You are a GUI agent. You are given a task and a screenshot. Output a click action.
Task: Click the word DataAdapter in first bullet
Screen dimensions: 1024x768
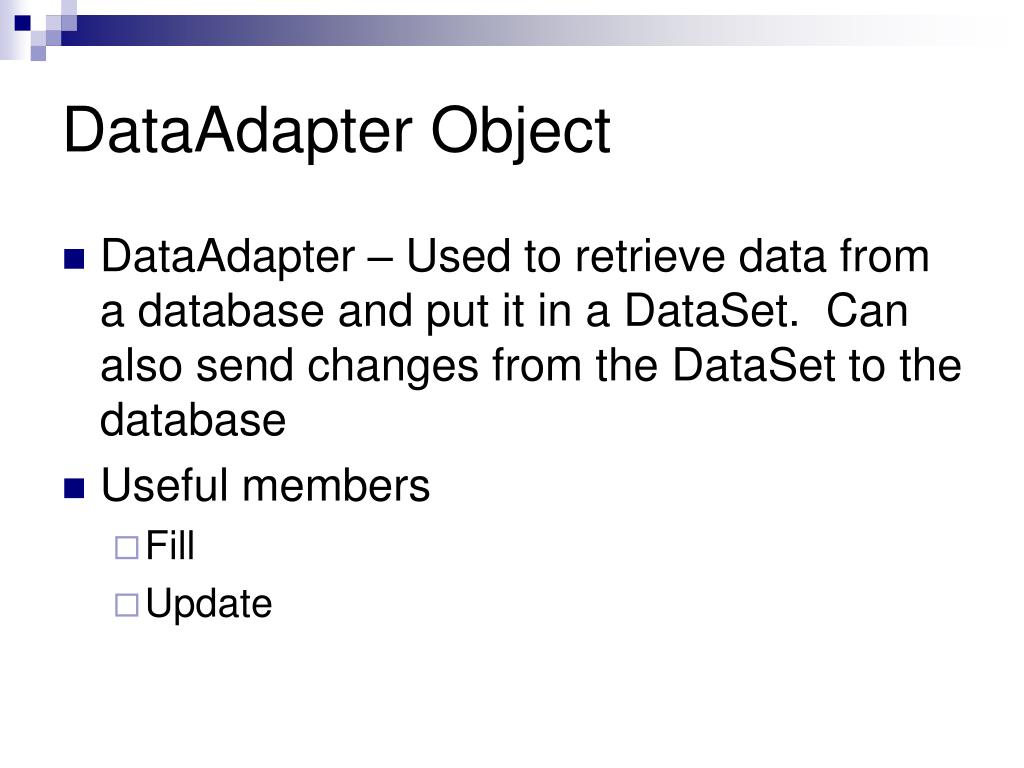[x=228, y=256]
